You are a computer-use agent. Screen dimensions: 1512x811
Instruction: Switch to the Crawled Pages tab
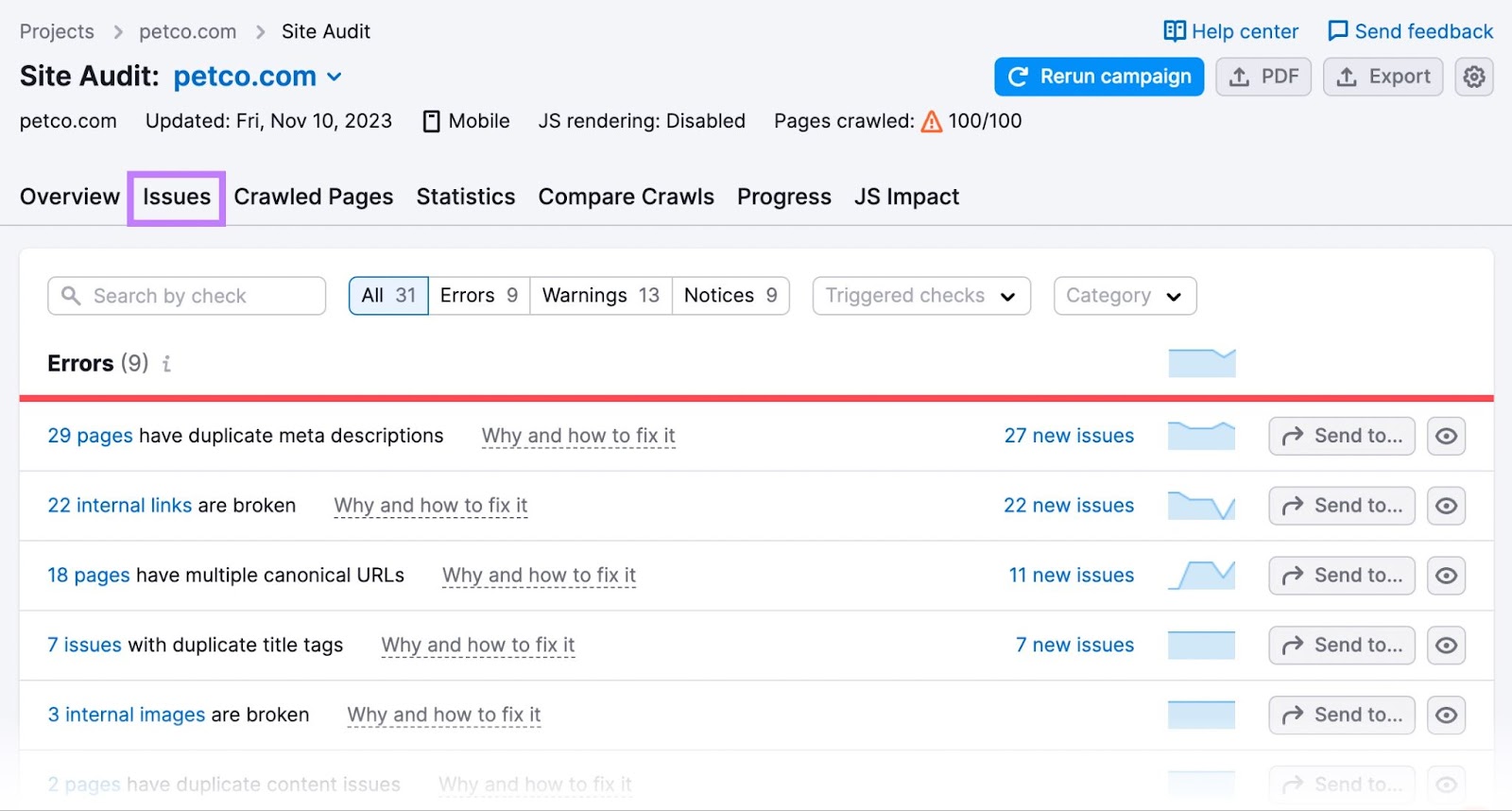[x=313, y=197]
